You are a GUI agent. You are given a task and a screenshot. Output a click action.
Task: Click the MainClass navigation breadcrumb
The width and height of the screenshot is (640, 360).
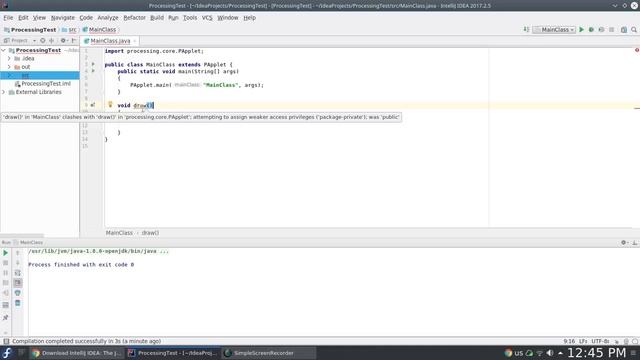99,30
